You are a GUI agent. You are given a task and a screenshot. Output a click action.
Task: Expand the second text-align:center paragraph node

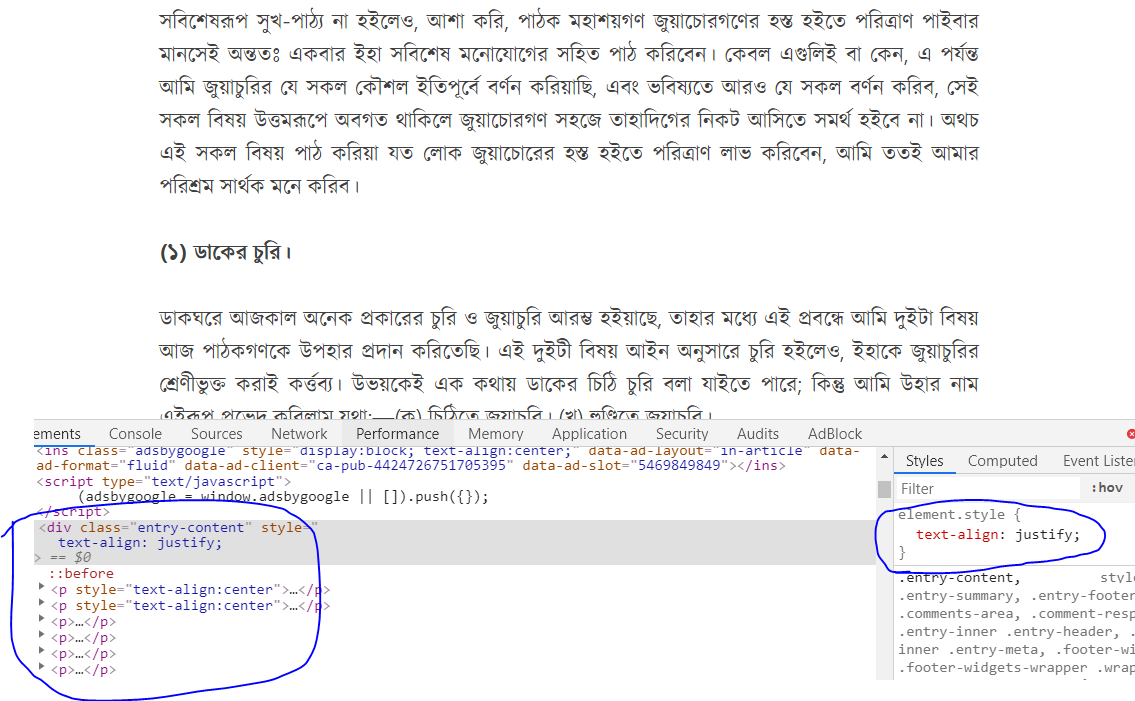41,605
